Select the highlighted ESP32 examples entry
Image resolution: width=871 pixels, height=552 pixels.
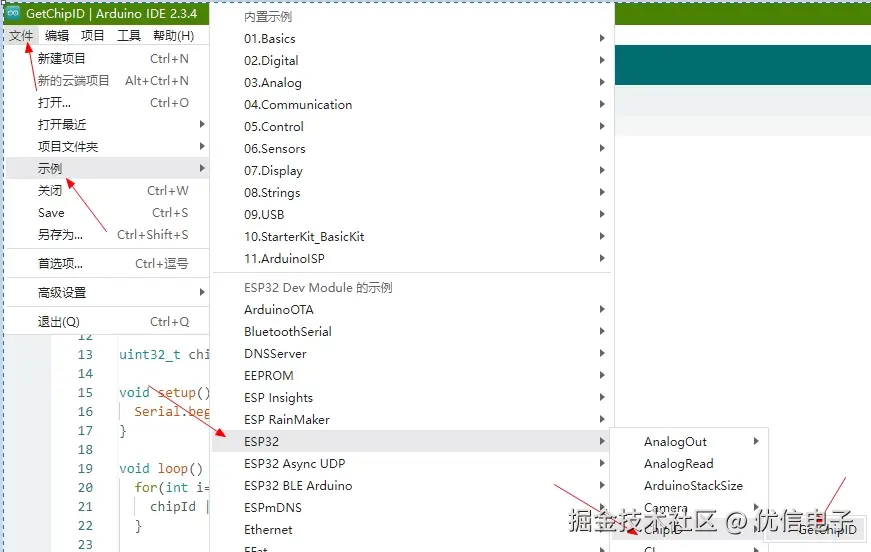(412, 441)
